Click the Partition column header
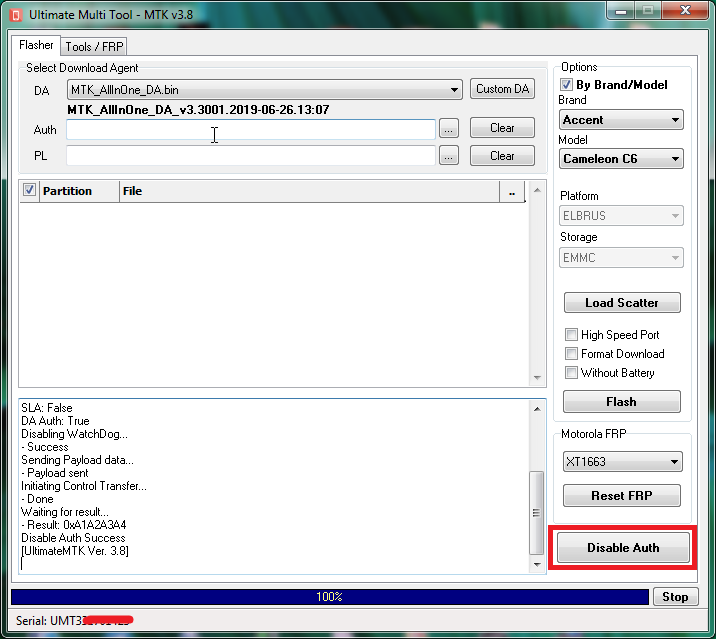Viewport: 716px width, 639px height. click(79, 191)
